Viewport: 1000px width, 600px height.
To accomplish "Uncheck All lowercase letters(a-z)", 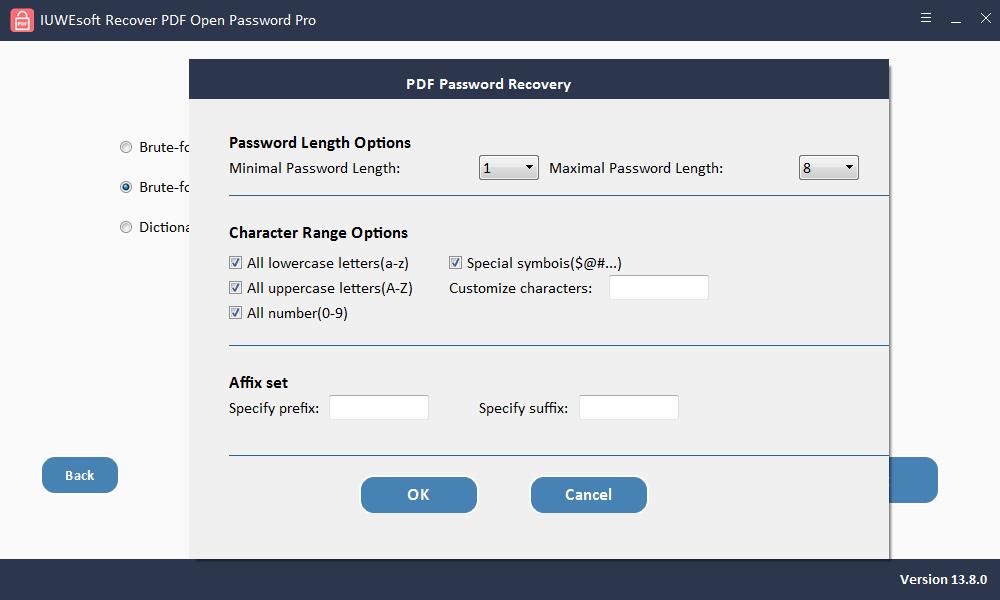I will [x=235, y=263].
